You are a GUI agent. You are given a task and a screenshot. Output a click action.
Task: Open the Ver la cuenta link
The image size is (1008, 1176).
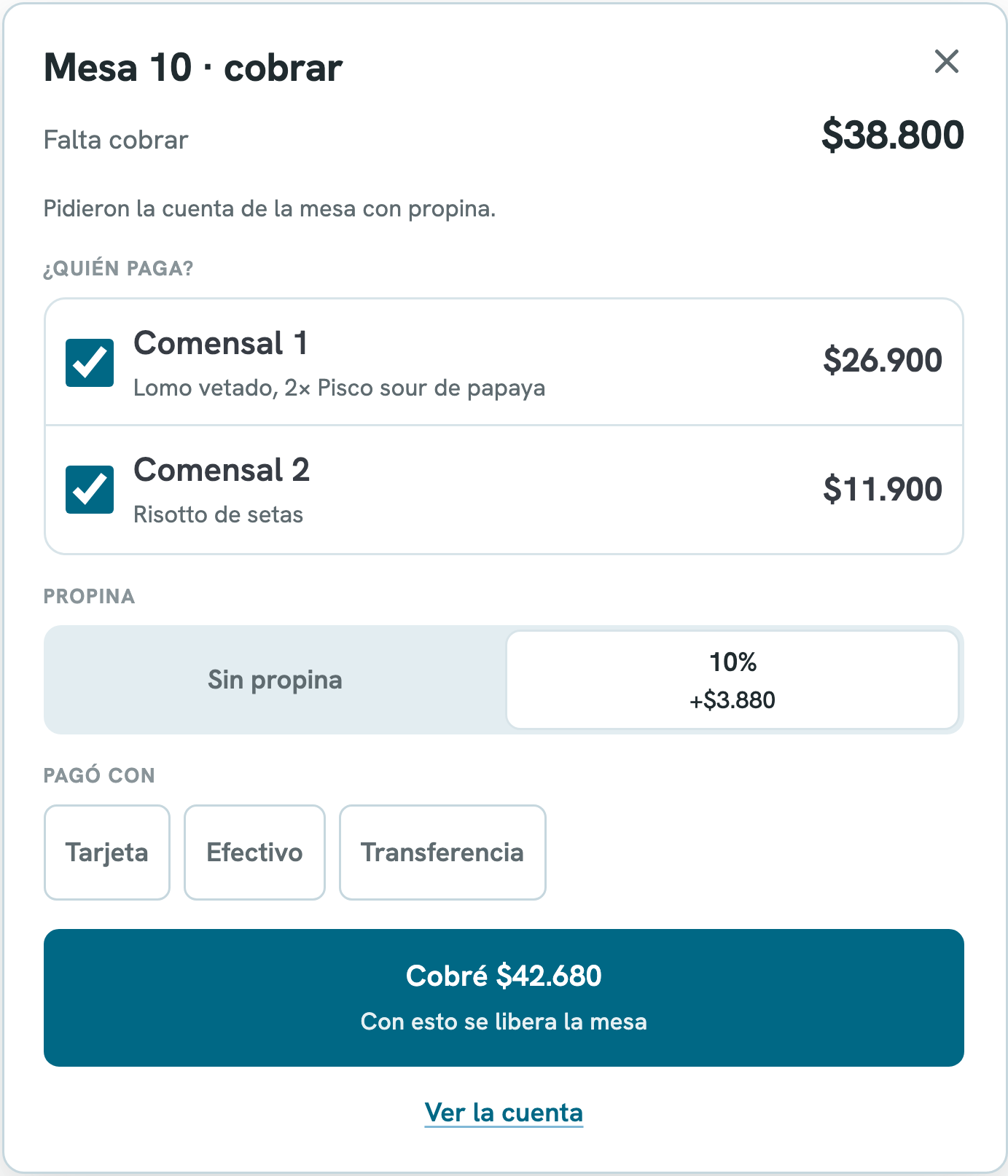pyautogui.click(x=504, y=1113)
